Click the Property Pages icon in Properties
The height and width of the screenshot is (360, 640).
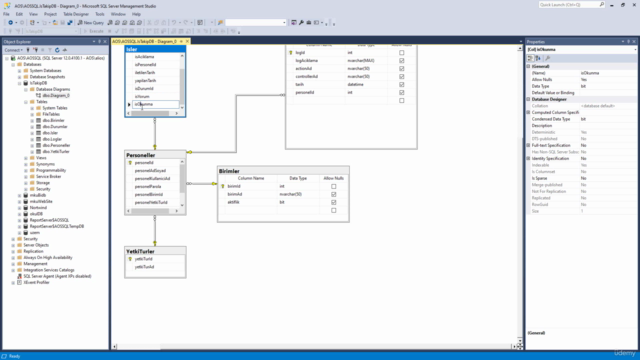click(548, 58)
